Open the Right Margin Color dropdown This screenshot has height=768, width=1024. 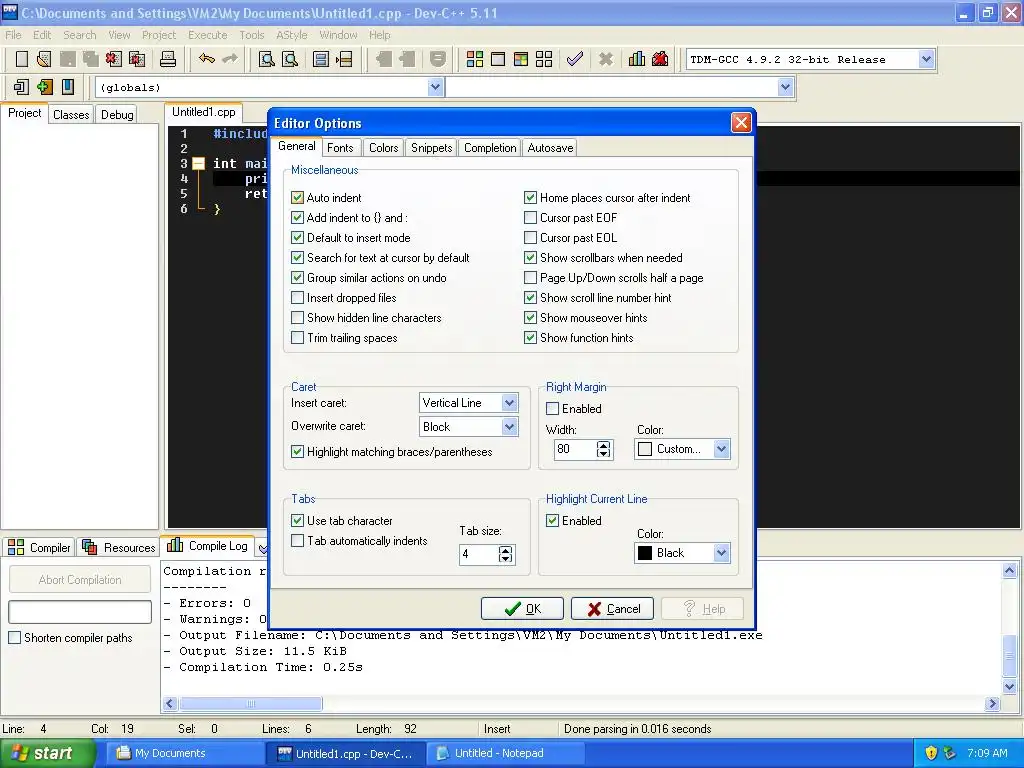(721, 449)
